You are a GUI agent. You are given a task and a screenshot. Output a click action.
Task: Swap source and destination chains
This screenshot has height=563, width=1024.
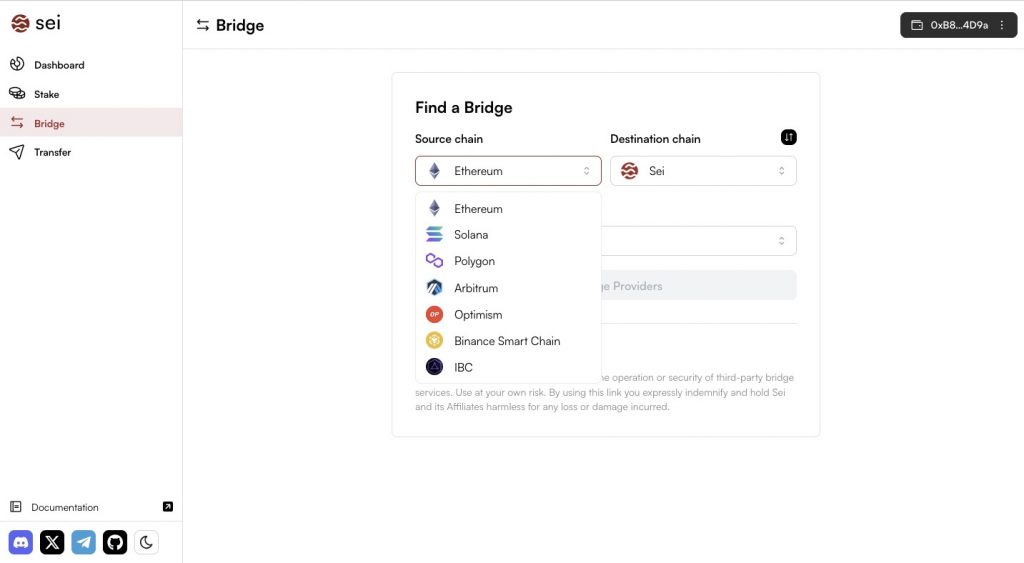788,137
